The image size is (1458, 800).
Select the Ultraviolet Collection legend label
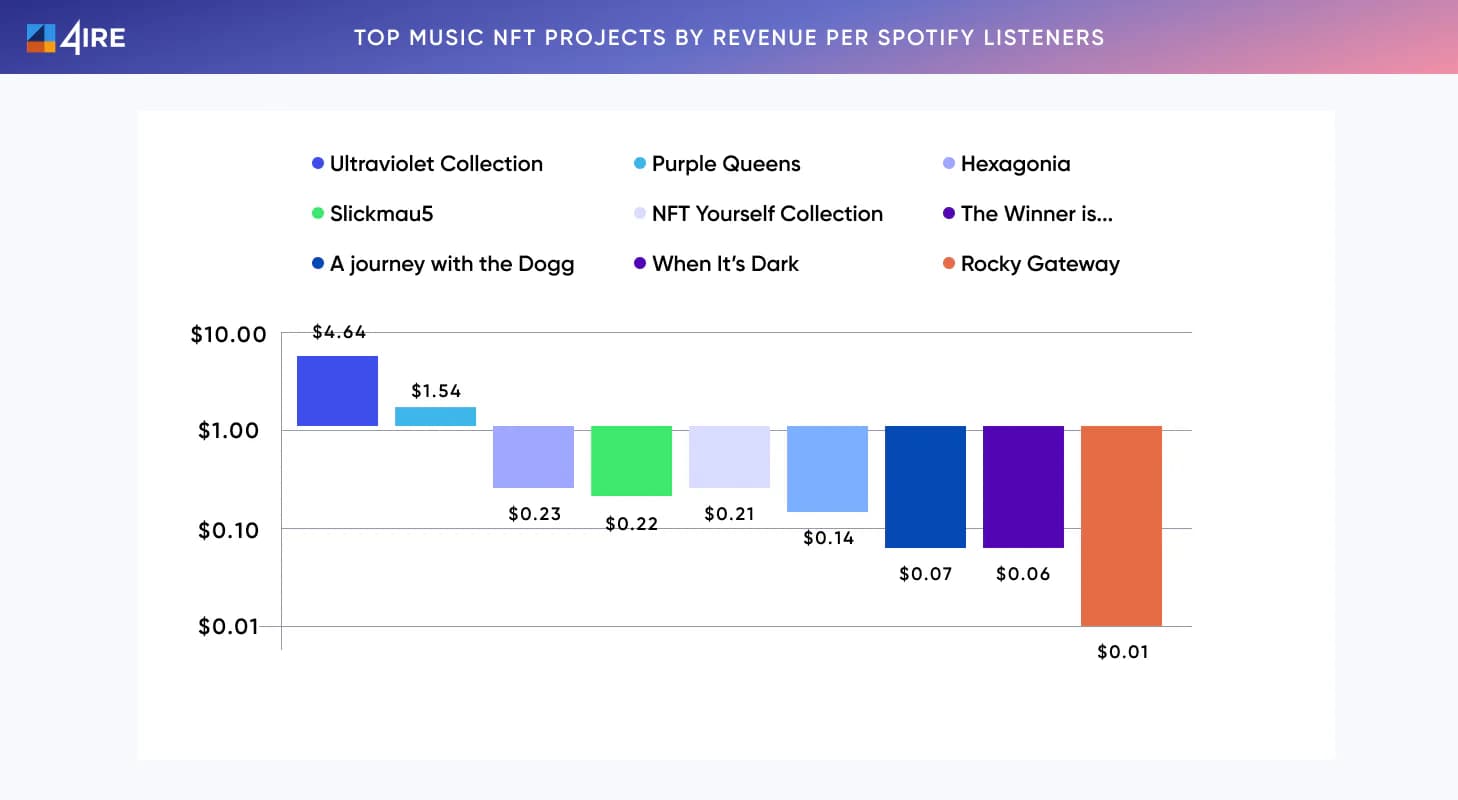[x=436, y=164]
